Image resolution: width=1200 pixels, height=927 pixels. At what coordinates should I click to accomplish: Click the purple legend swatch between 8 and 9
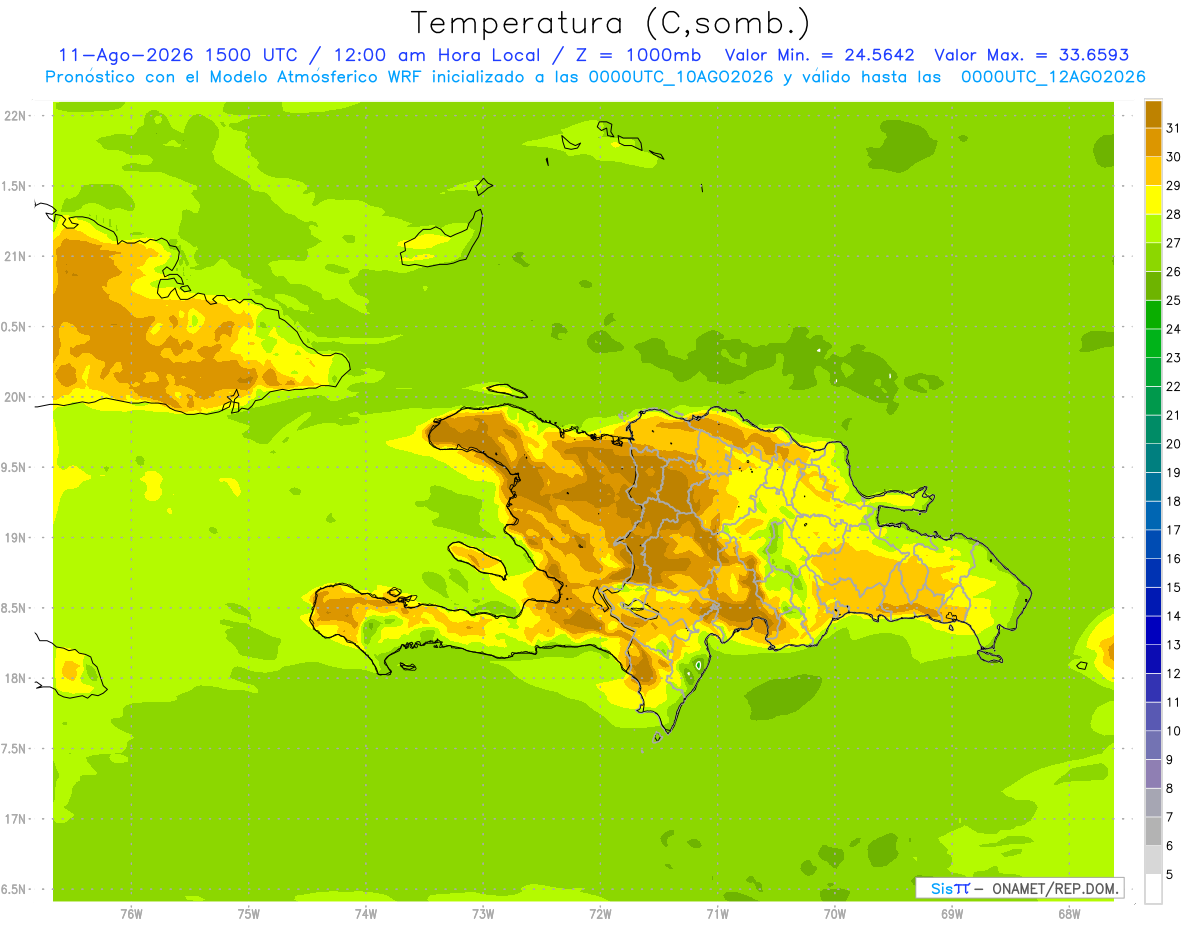pyautogui.click(x=1153, y=774)
